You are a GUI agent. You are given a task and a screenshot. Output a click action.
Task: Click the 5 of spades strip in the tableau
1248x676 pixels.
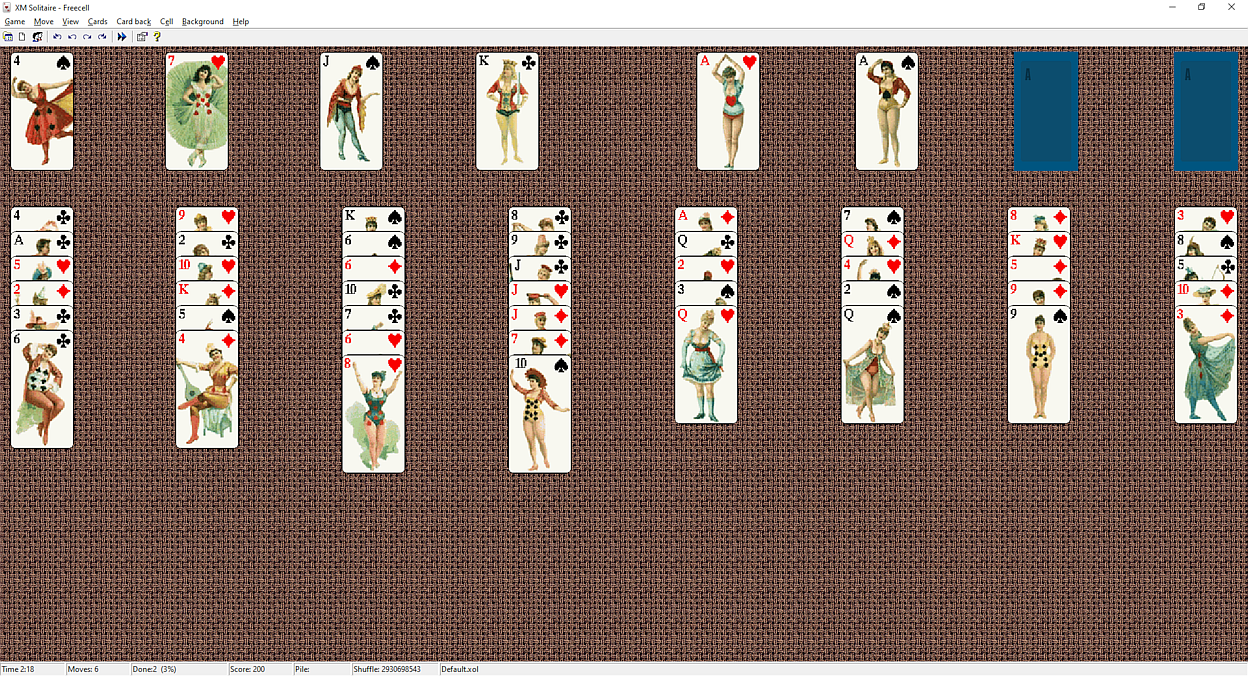[x=207, y=318]
